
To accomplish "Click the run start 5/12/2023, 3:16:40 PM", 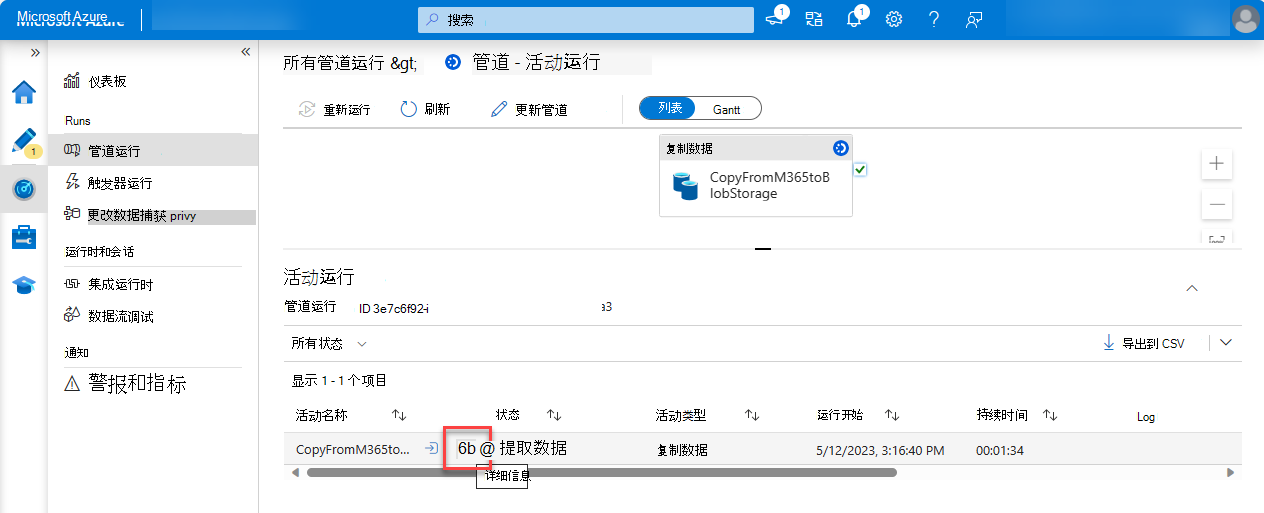I will (x=880, y=451).
